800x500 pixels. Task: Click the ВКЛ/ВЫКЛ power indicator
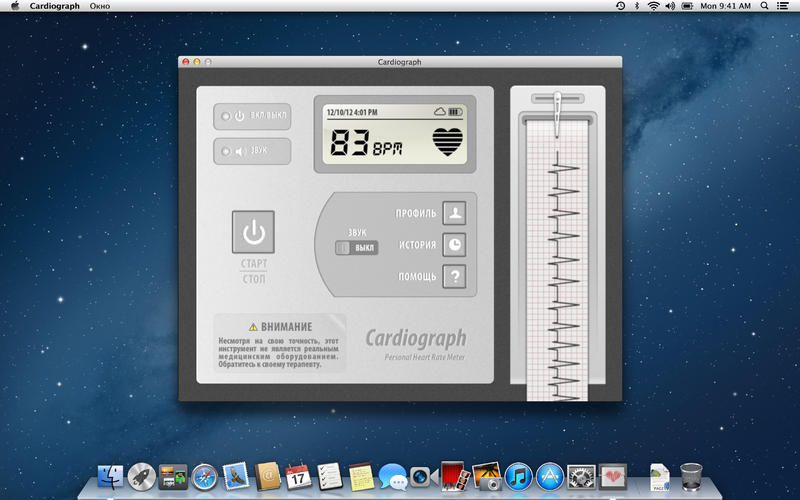click(x=252, y=116)
